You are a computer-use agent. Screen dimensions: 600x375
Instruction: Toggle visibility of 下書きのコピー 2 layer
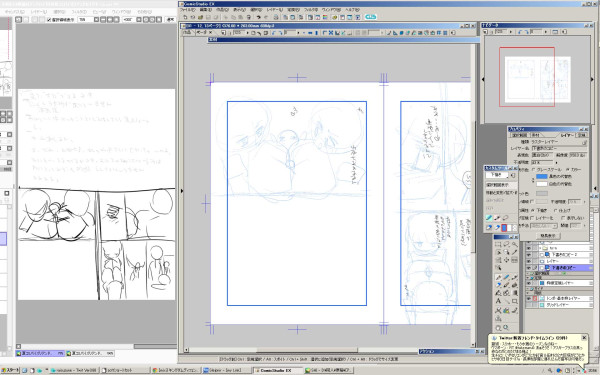528,254
